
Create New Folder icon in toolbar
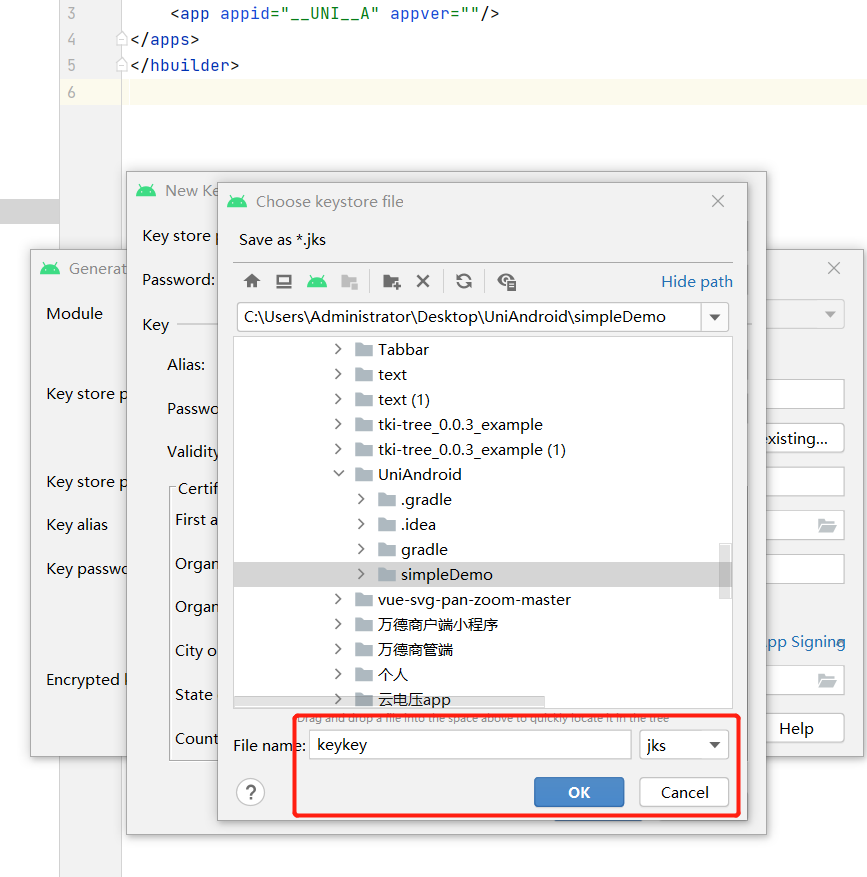click(391, 281)
